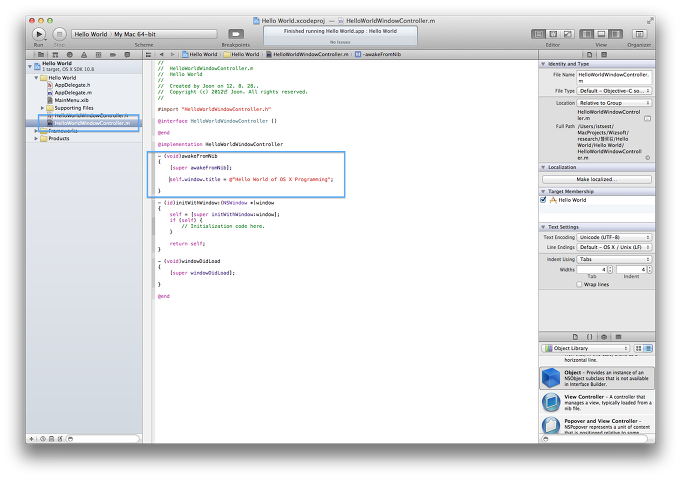
Task: Show the Quick Help inspector tab
Action: pyautogui.click(x=604, y=55)
